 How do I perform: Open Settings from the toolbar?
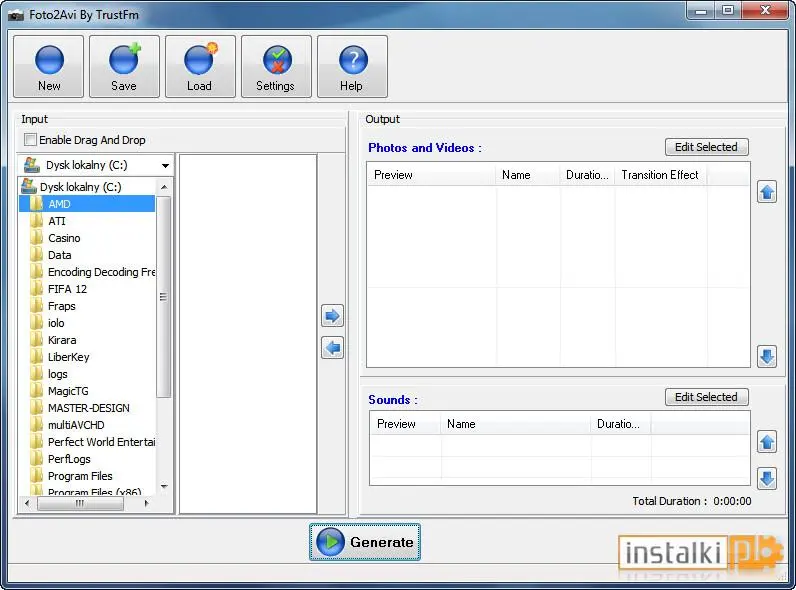point(276,67)
